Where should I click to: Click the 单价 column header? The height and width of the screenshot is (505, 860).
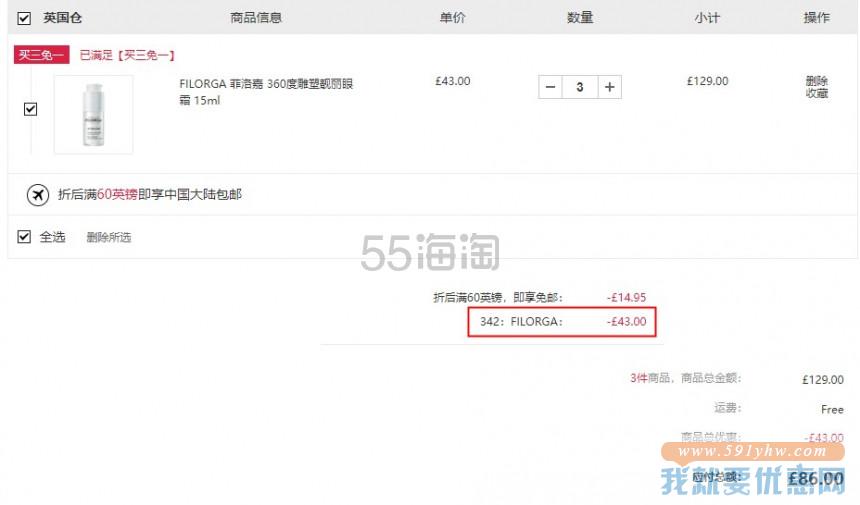point(452,18)
